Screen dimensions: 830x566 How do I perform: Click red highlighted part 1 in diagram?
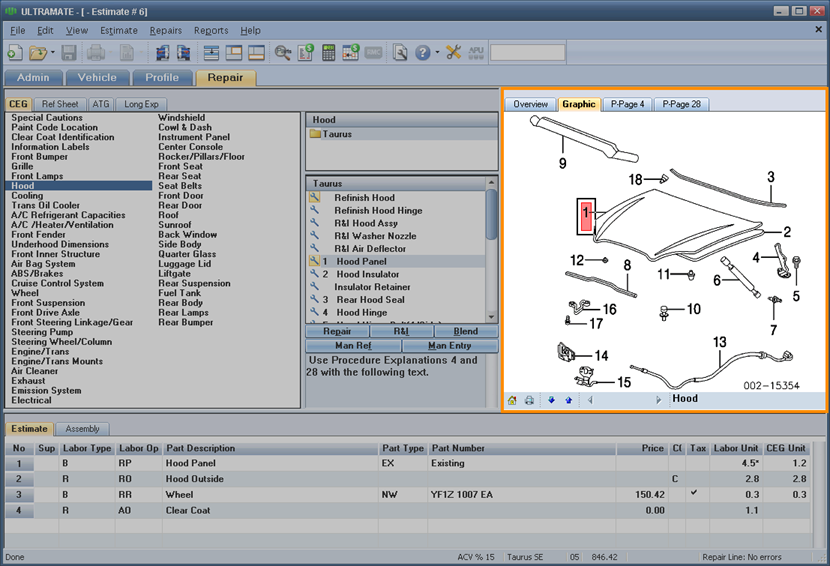pyautogui.click(x=588, y=213)
